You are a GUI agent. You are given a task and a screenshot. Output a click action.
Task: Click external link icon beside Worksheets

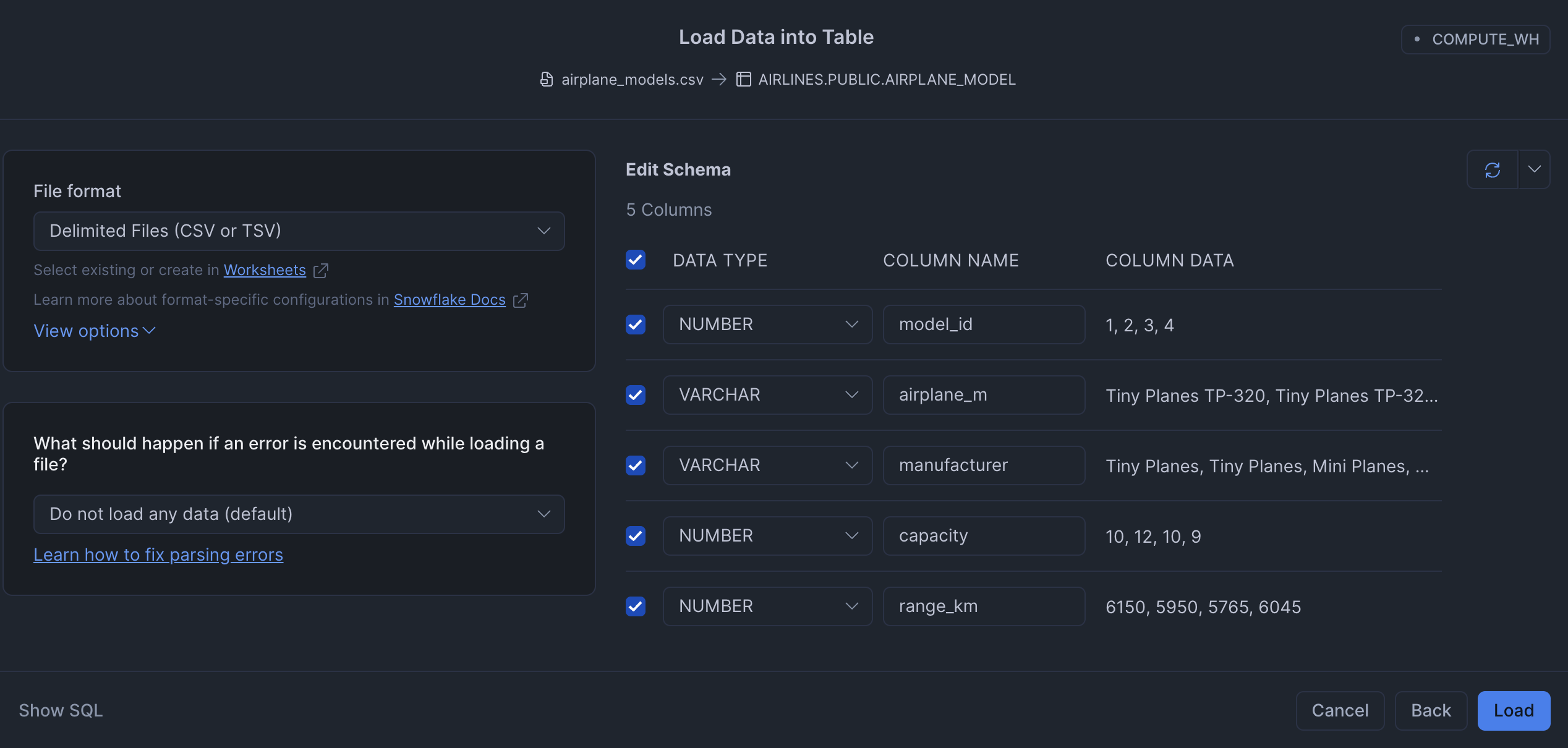point(321,271)
